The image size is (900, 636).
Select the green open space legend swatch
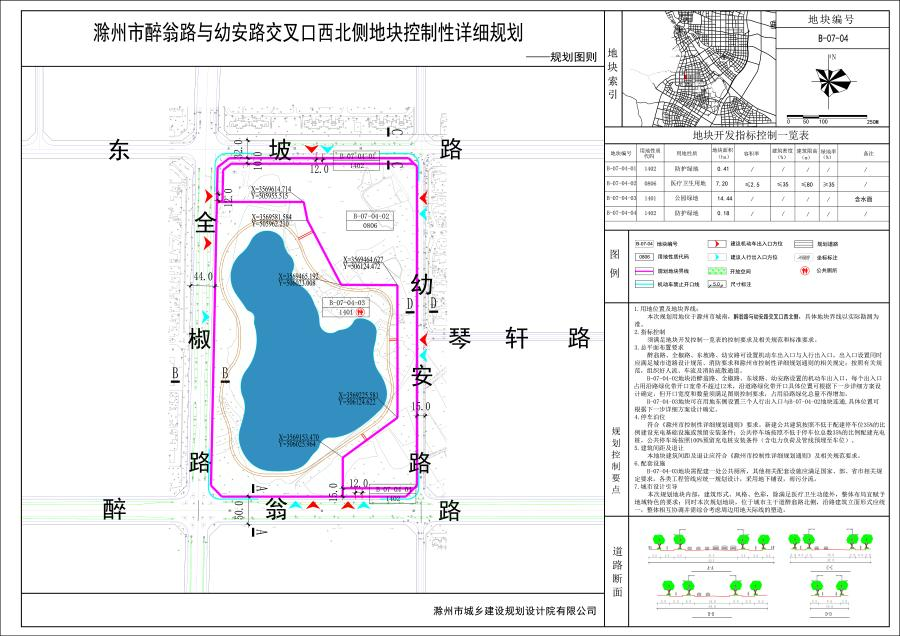pyautogui.click(x=716, y=271)
